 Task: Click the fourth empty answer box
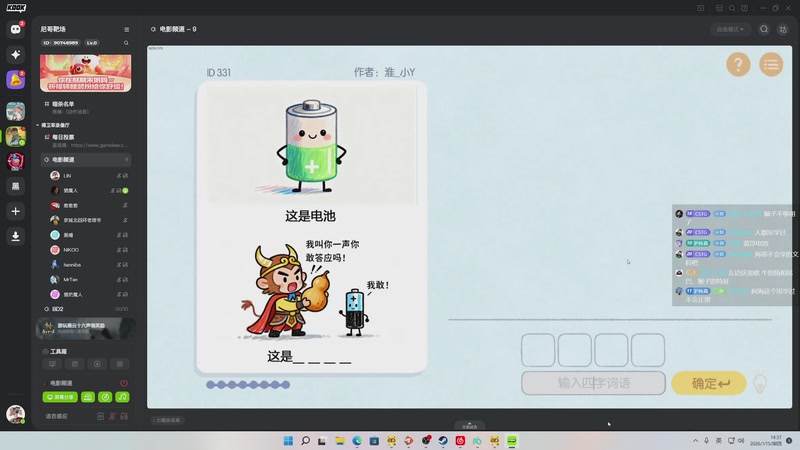tap(648, 350)
